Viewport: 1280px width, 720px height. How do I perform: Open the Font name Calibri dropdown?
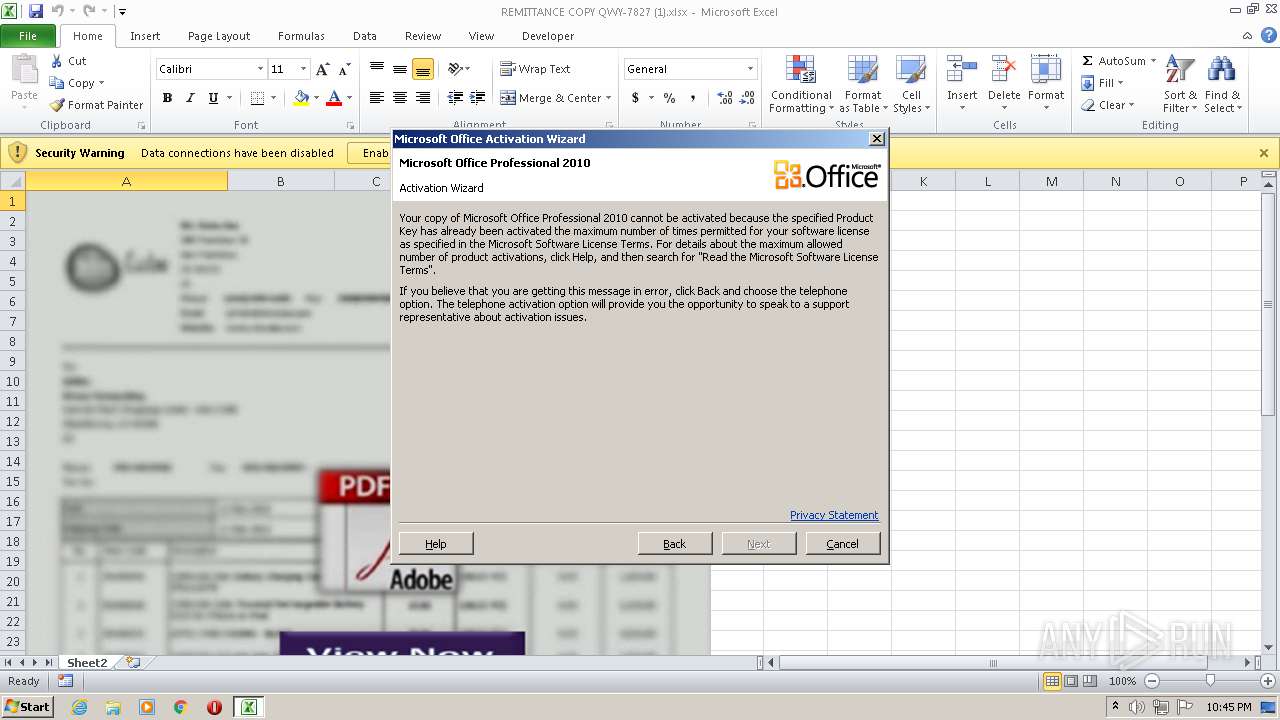click(x=260, y=69)
